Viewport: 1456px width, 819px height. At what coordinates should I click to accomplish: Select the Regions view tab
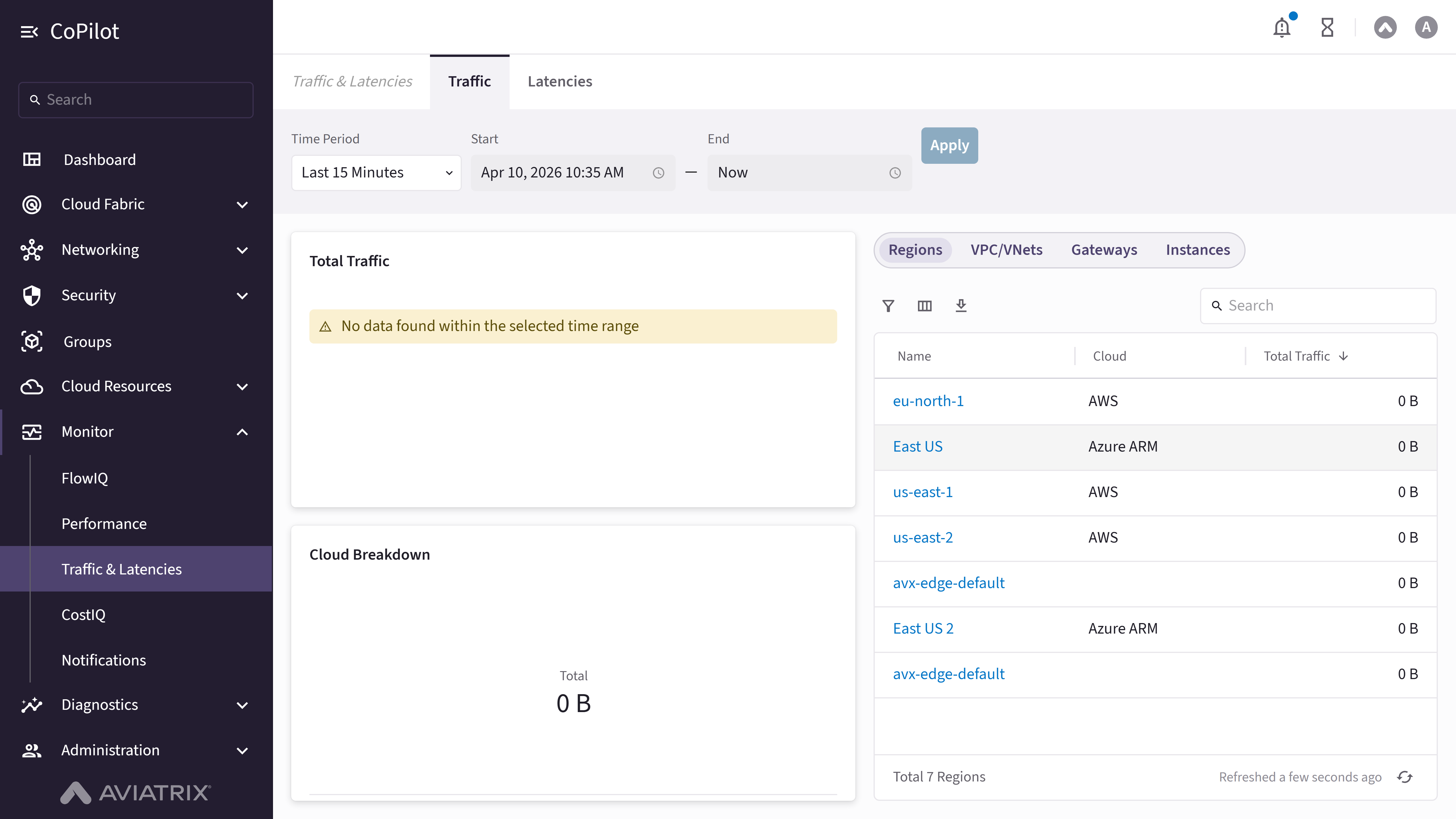915,250
